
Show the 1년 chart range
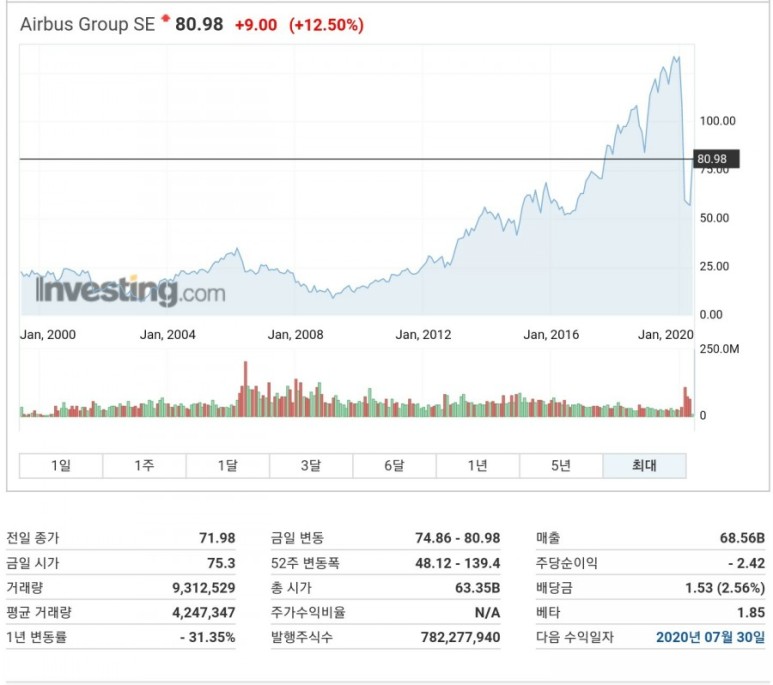click(x=478, y=465)
